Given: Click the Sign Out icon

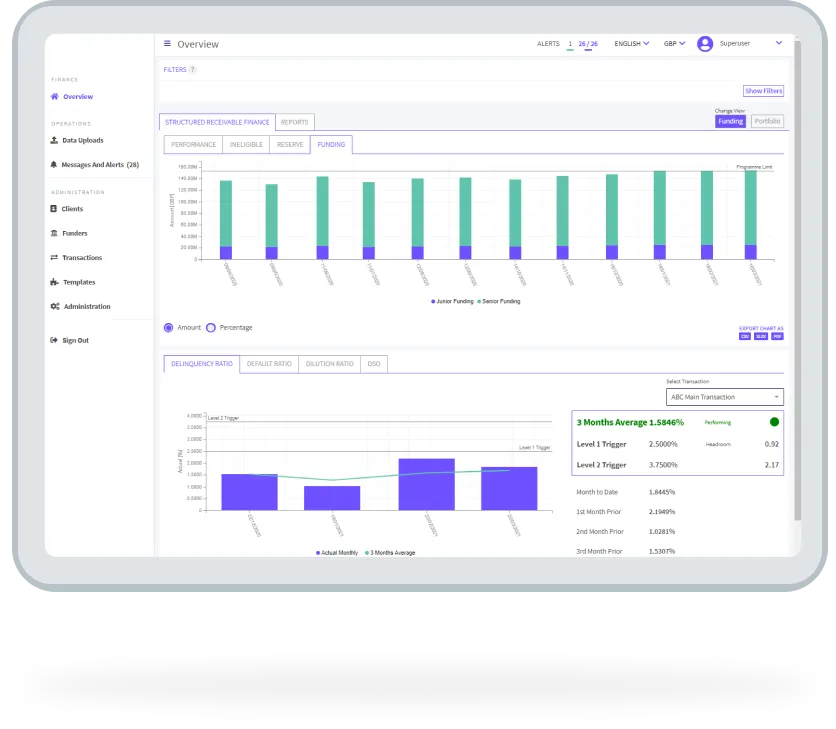Looking at the screenshot, I should [x=54, y=341].
